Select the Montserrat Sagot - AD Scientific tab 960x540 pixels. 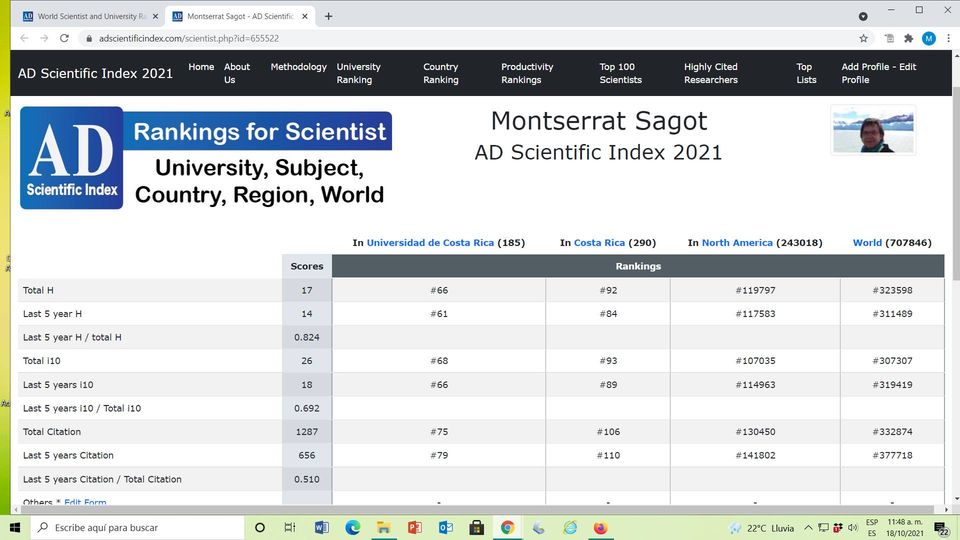click(240, 17)
